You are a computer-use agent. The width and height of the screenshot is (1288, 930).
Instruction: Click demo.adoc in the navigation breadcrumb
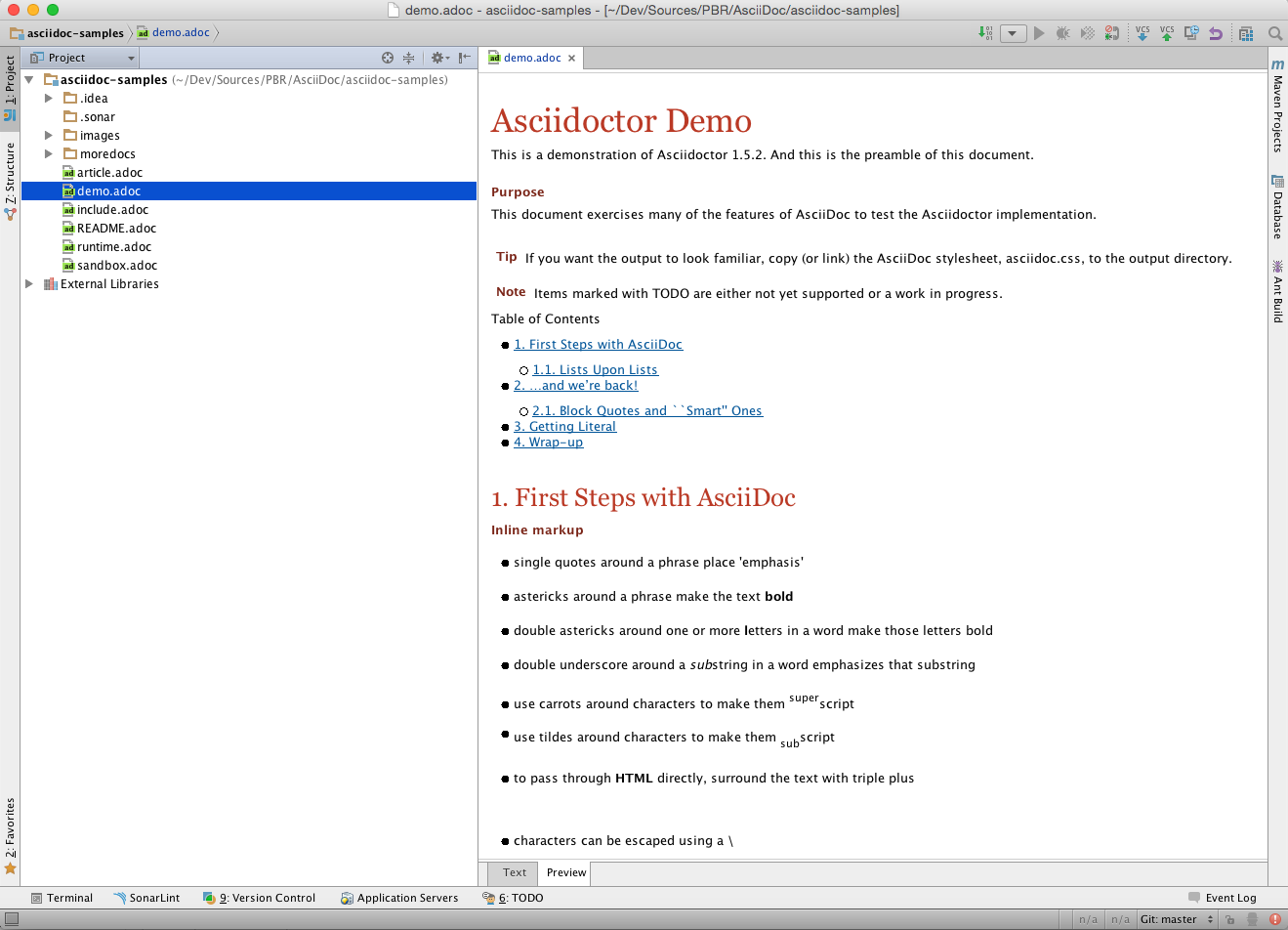tap(174, 33)
